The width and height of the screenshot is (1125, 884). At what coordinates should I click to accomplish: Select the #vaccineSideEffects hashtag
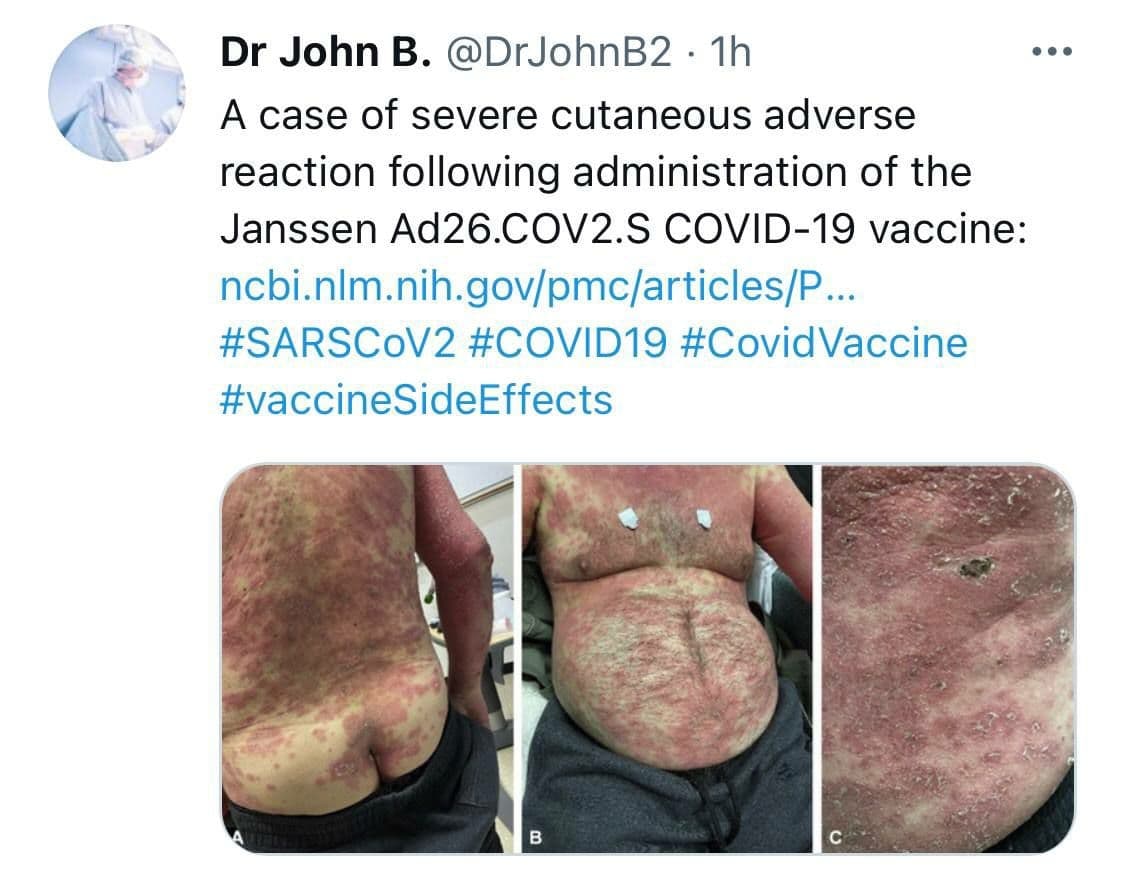coord(416,400)
